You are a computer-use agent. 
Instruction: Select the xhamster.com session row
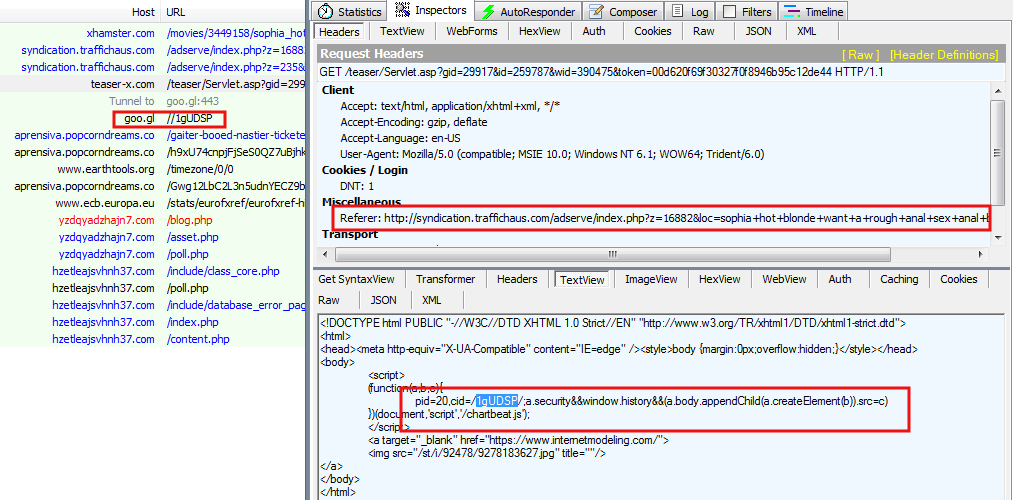(x=152, y=33)
